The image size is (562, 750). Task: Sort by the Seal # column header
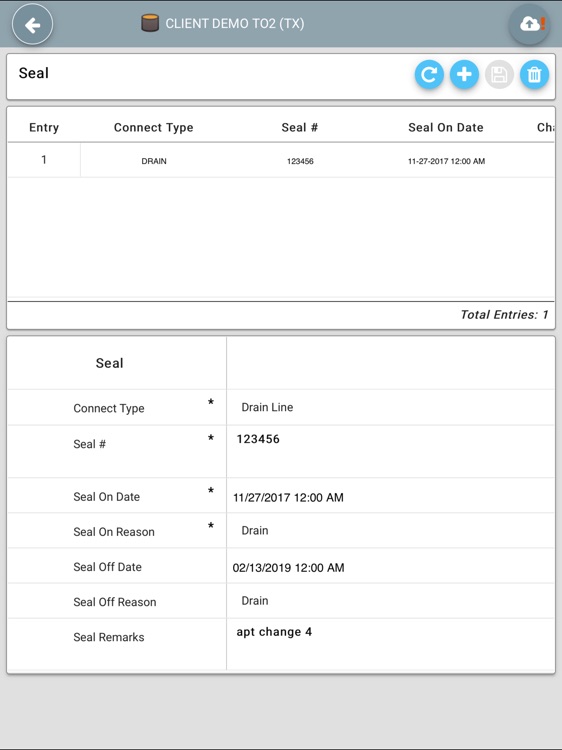pyautogui.click(x=300, y=128)
